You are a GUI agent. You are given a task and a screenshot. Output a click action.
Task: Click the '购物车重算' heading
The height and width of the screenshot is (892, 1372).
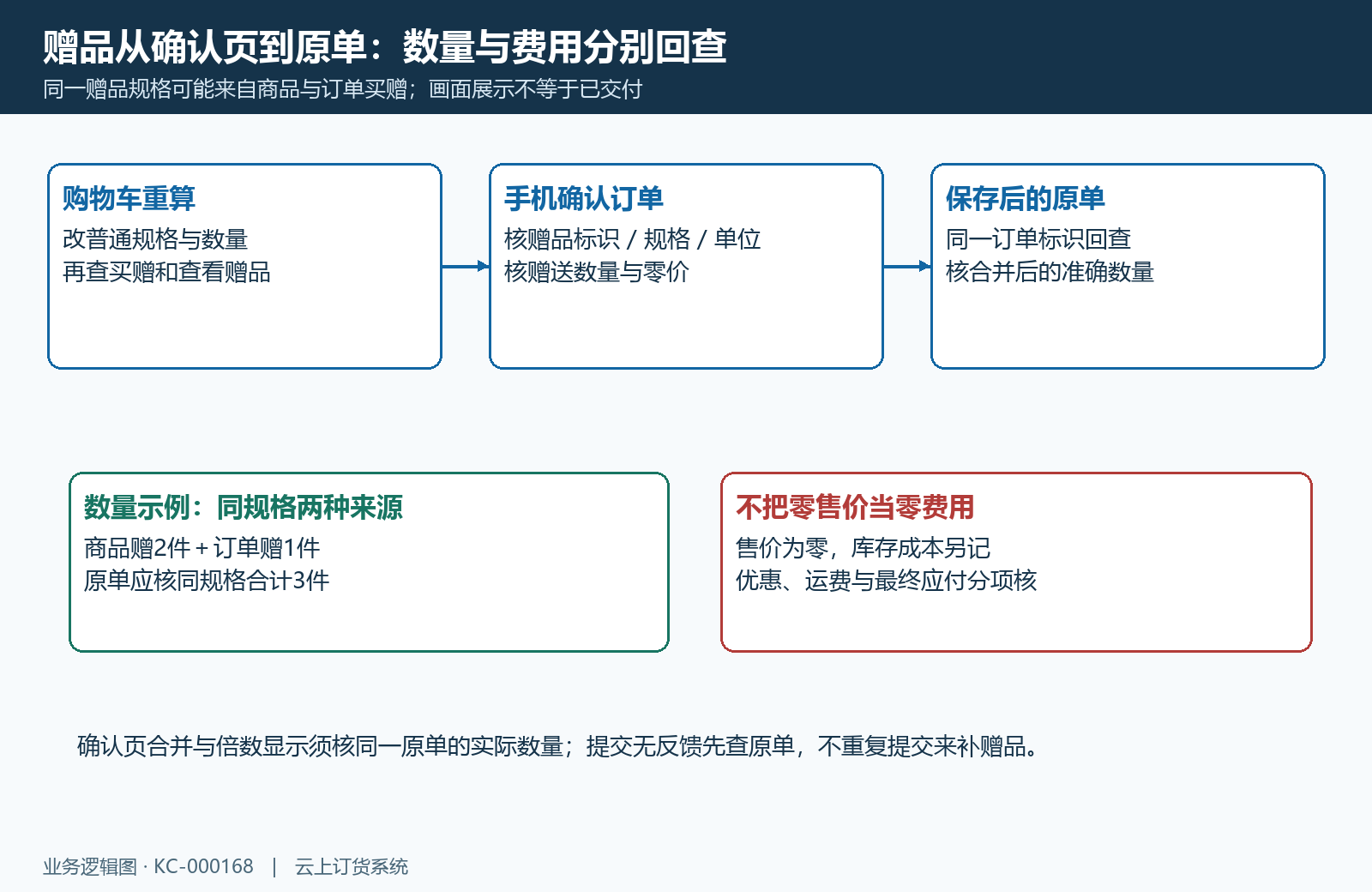coord(129,198)
